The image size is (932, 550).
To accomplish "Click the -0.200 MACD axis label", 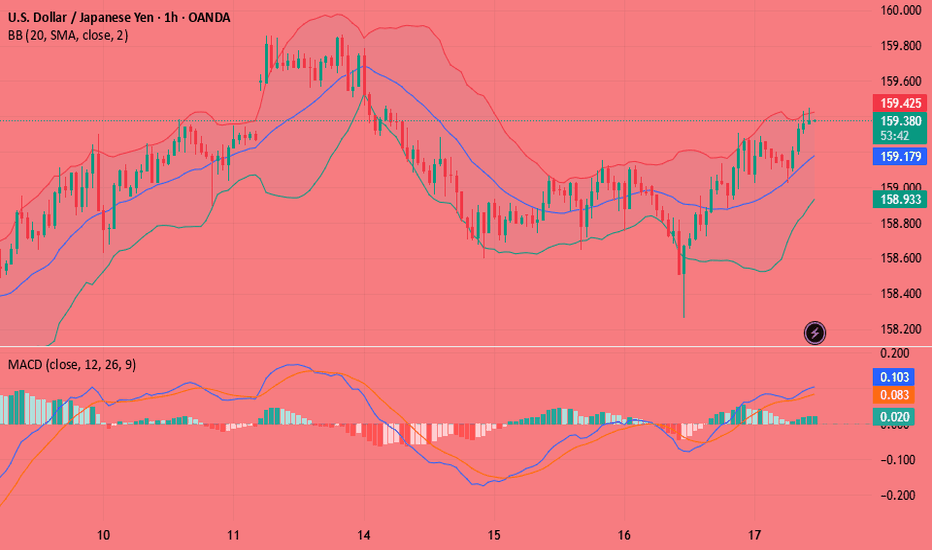I will 898,495.
